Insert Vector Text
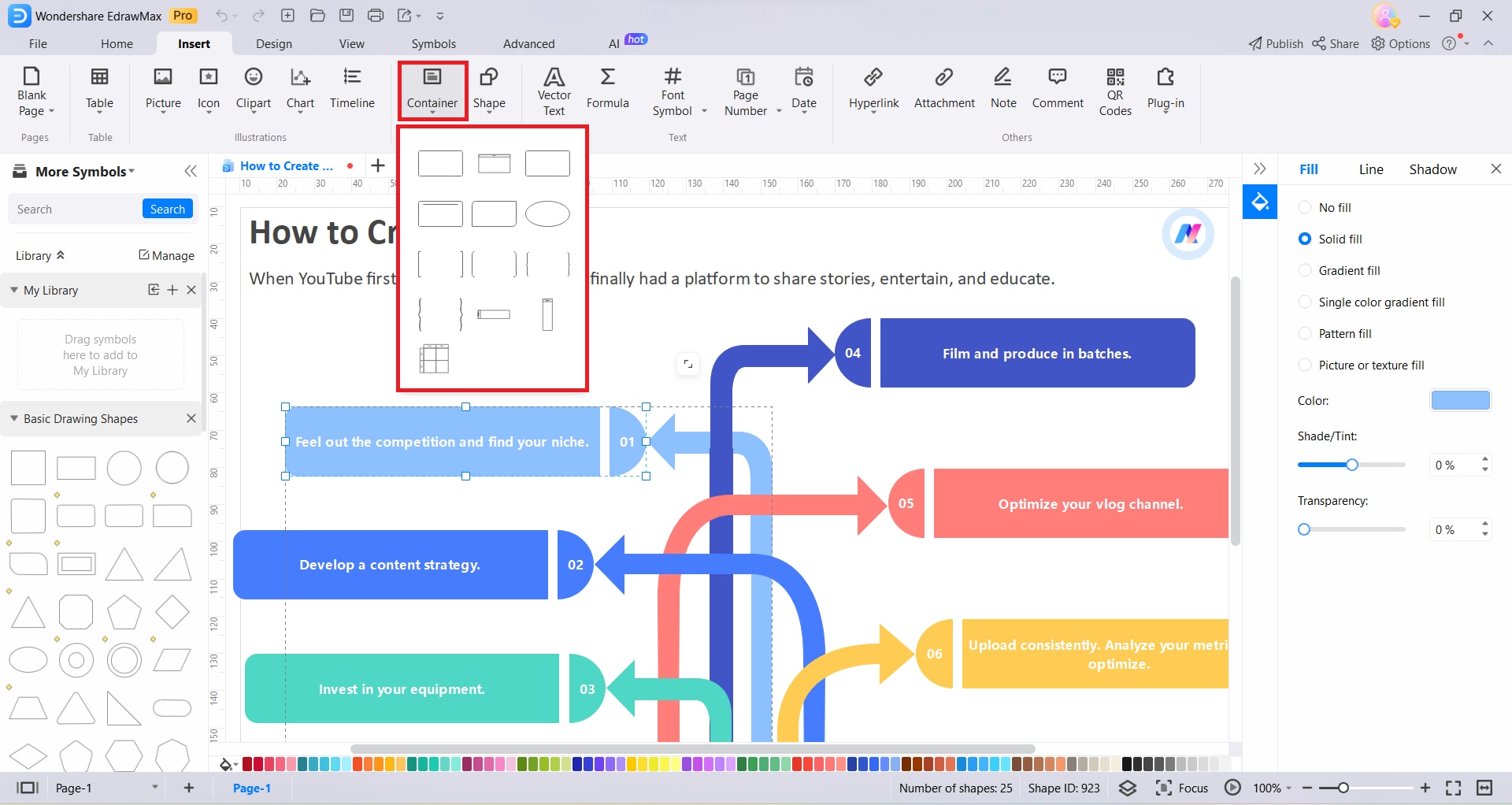This screenshot has width=1512, height=805. (554, 91)
